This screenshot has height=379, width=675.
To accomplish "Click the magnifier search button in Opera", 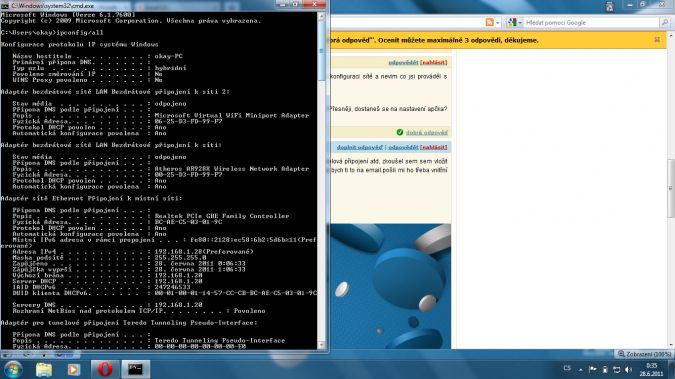I will [x=664, y=22].
